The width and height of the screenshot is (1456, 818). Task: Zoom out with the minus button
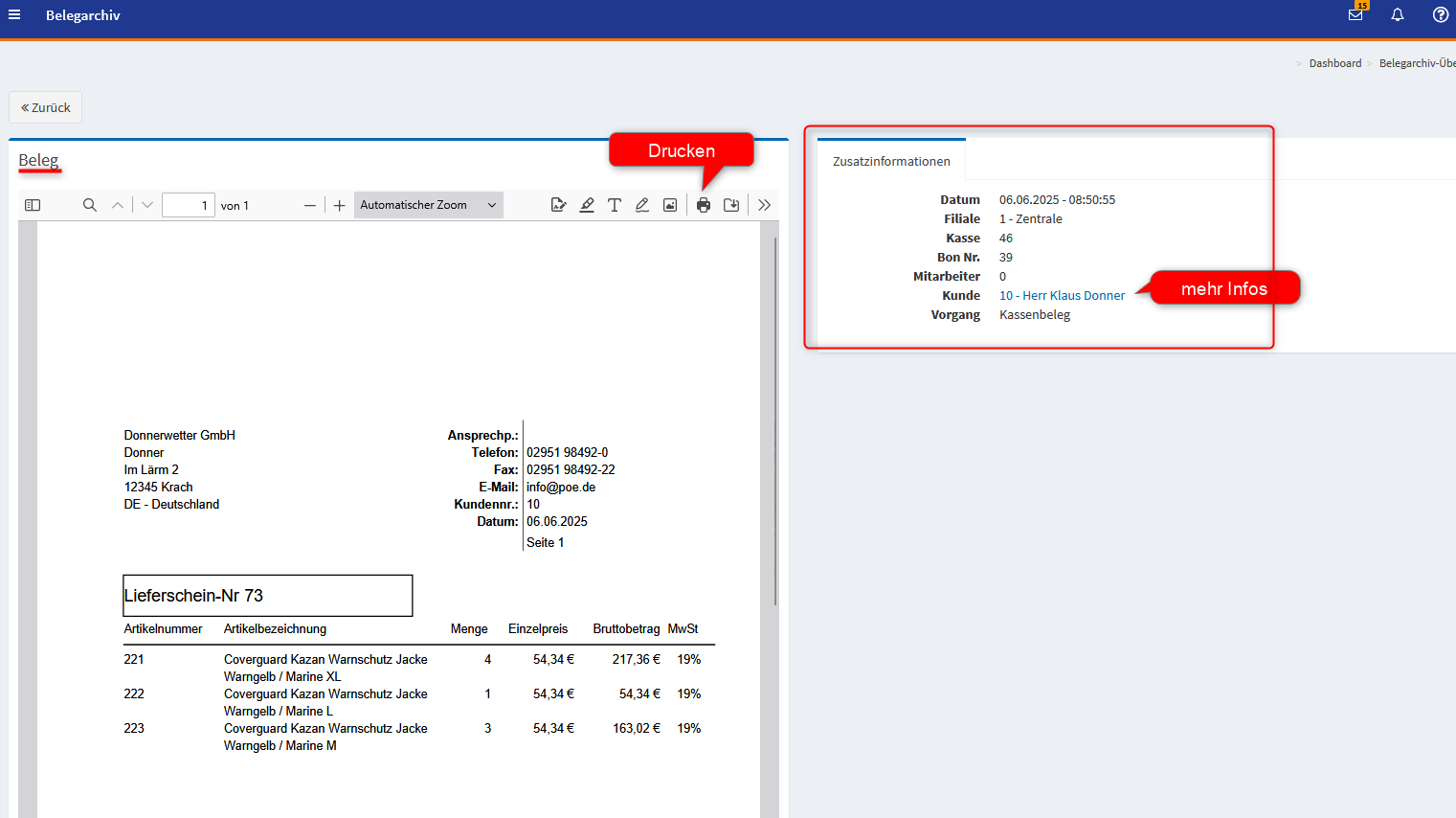(x=310, y=205)
